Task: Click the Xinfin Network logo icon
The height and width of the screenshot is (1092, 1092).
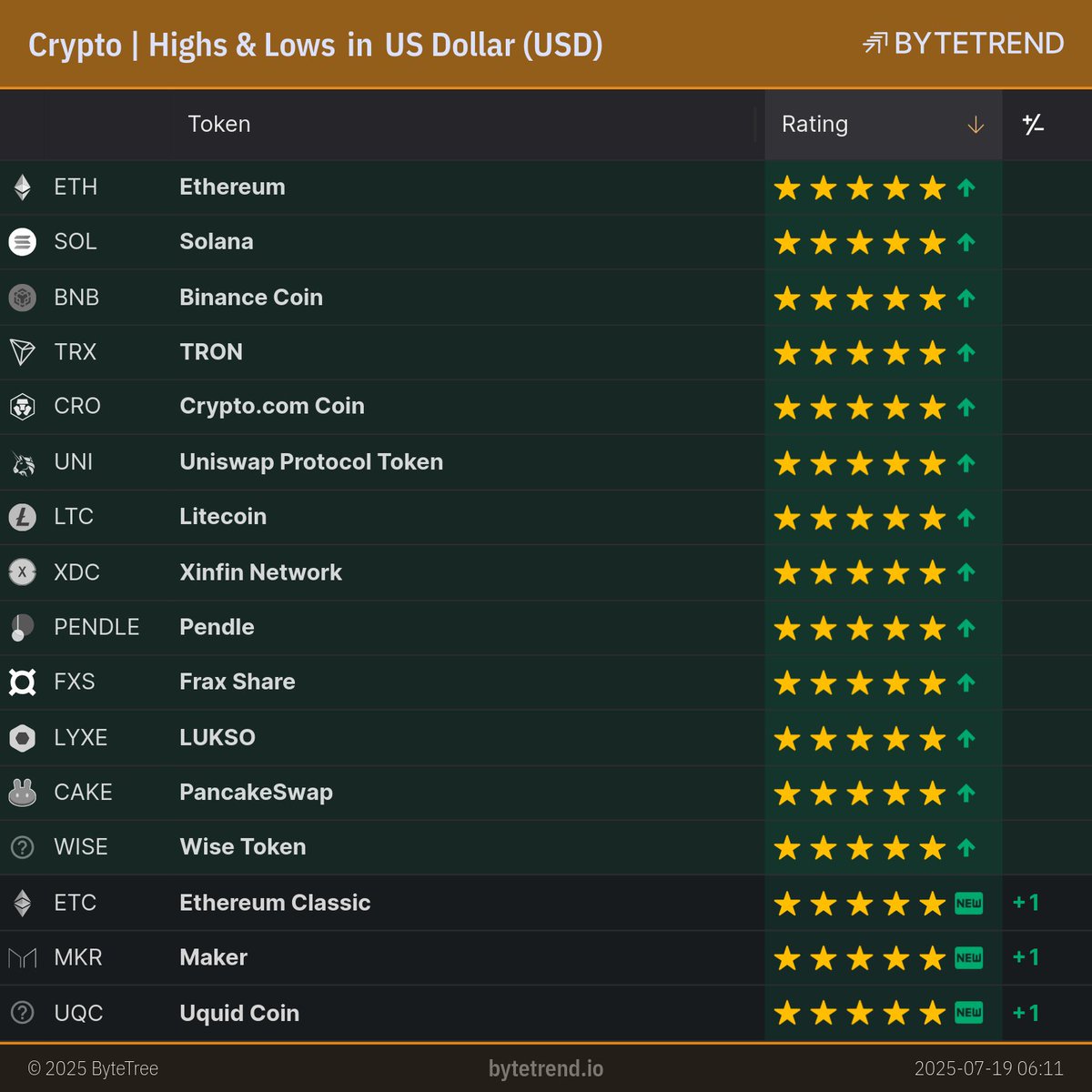Action: coord(22,572)
